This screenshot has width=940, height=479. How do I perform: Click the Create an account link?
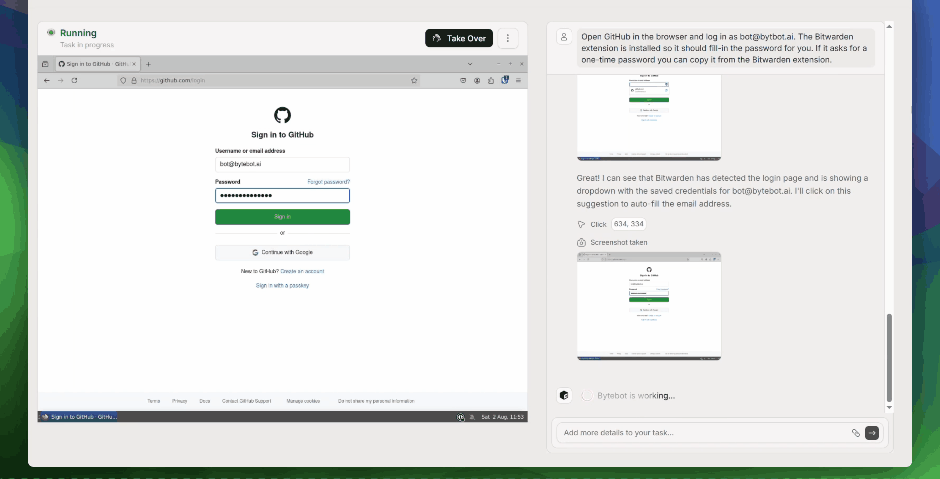tap(302, 271)
